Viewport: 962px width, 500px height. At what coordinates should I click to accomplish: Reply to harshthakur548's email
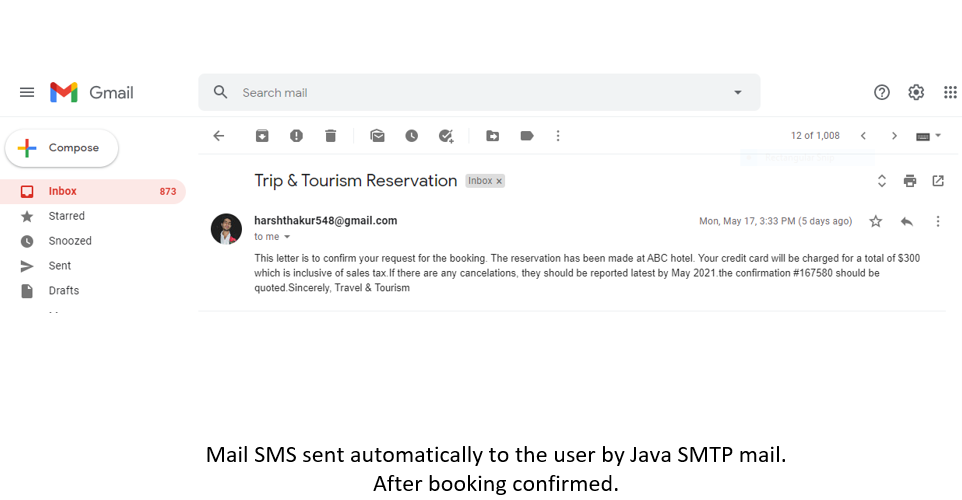click(907, 221)
